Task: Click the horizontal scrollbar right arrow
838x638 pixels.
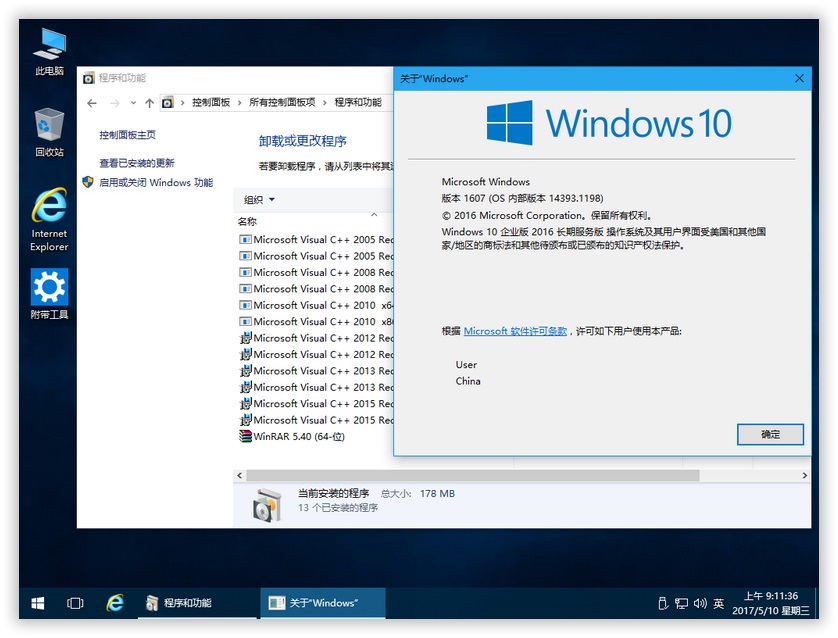Action: pyautogui.click(x=805, y=476)
